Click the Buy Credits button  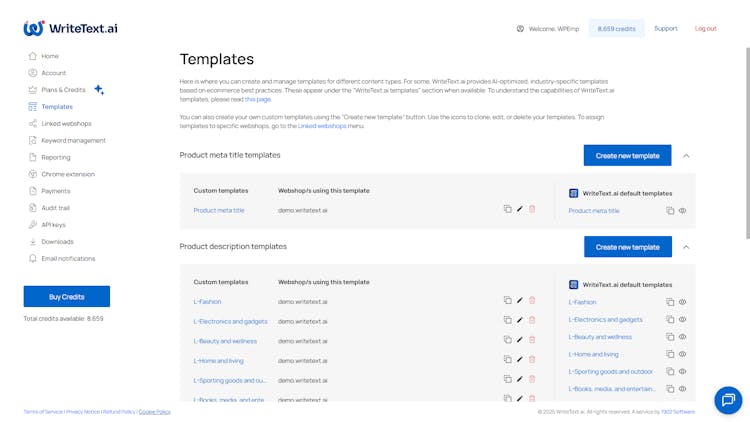[x=67, y=297]
